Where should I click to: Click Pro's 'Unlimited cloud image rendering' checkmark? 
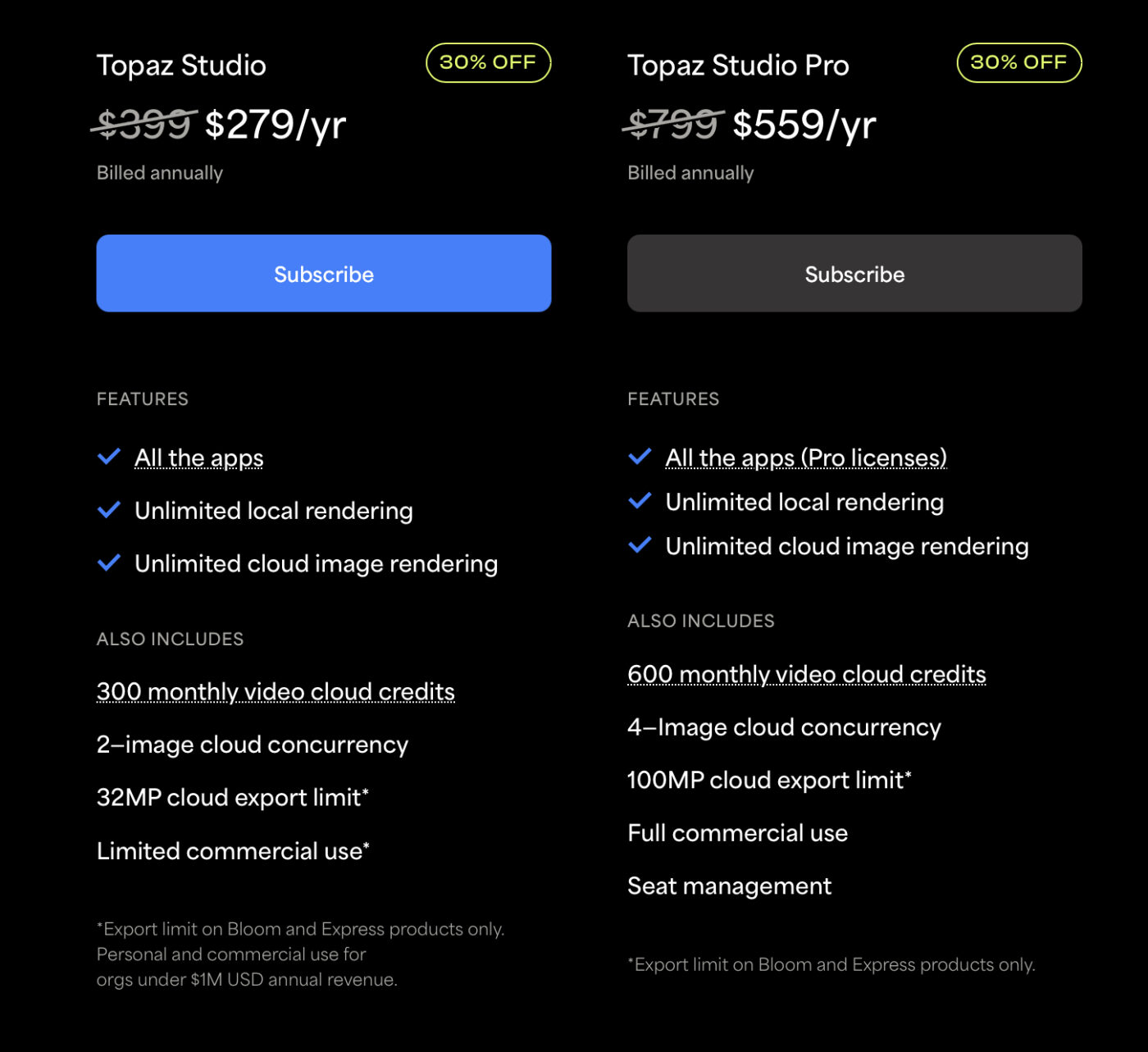640,545
